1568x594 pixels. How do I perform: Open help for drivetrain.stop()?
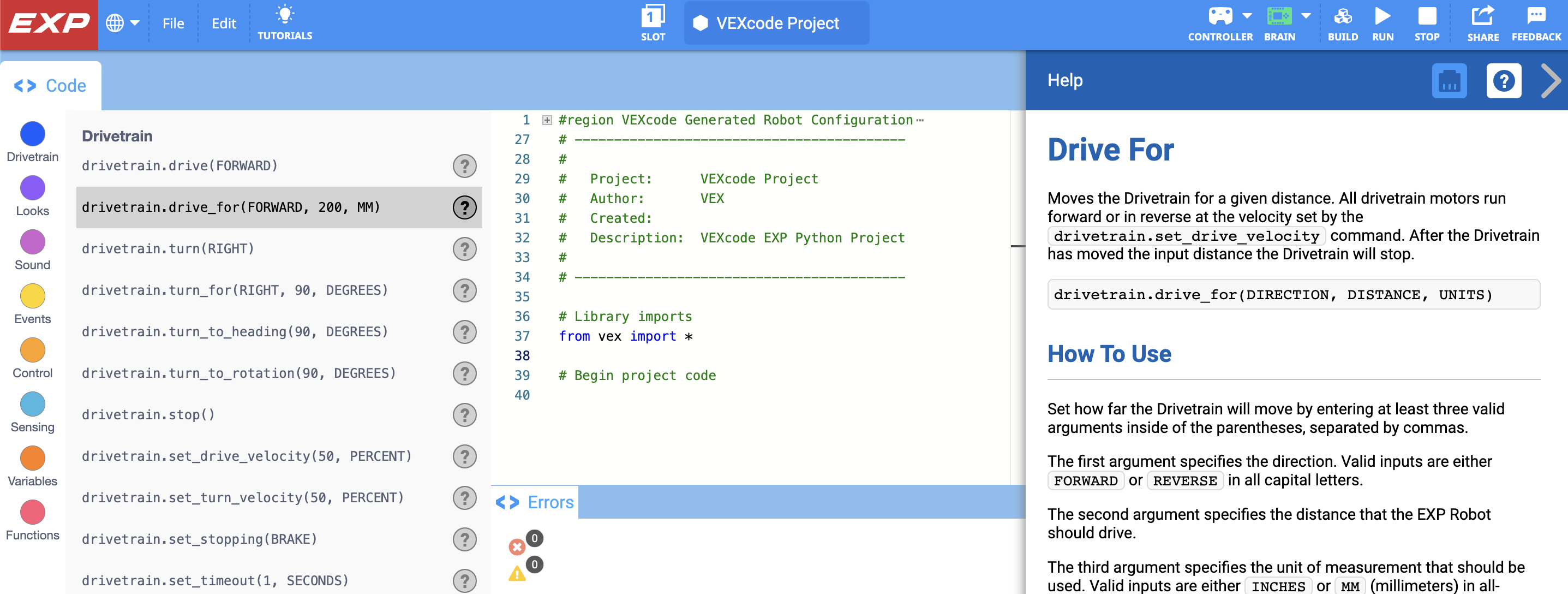click(x=464, y=415)
